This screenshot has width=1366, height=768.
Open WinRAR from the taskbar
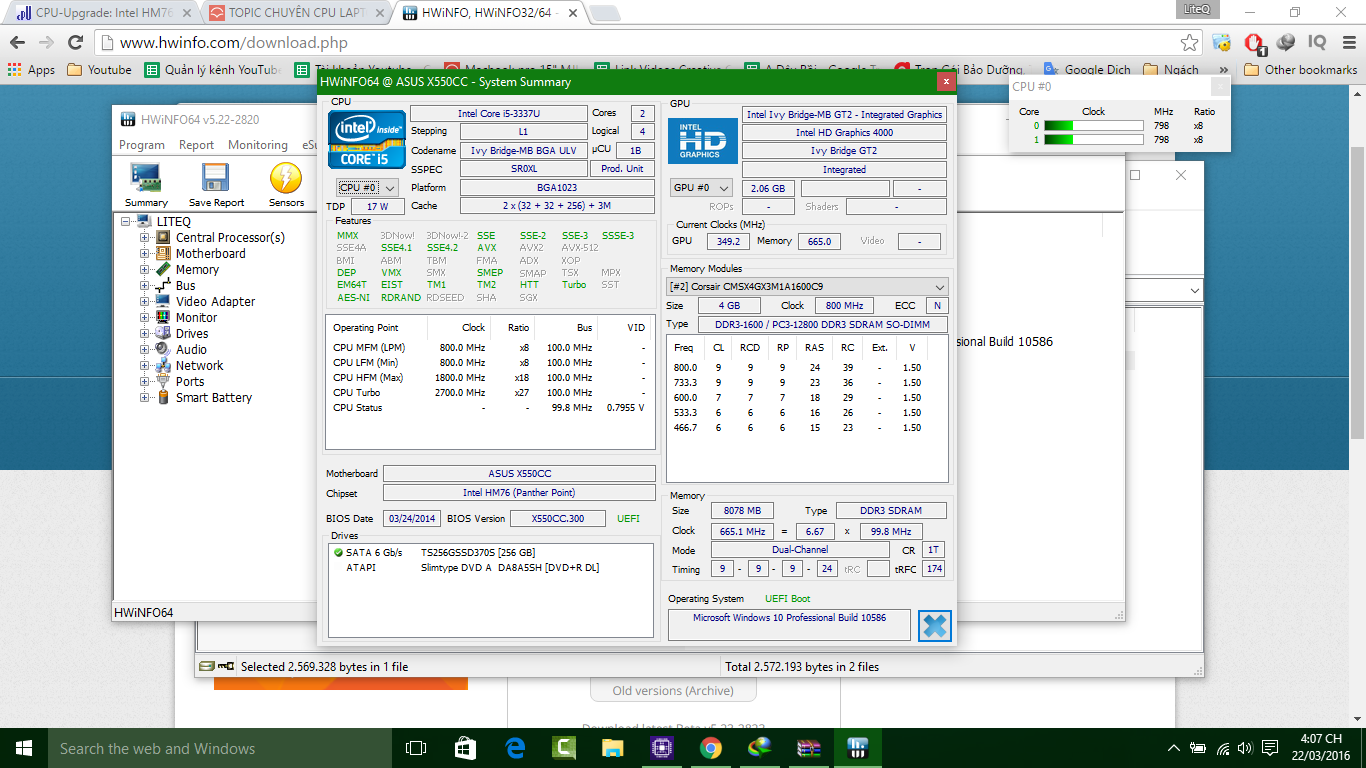[809, 748]
